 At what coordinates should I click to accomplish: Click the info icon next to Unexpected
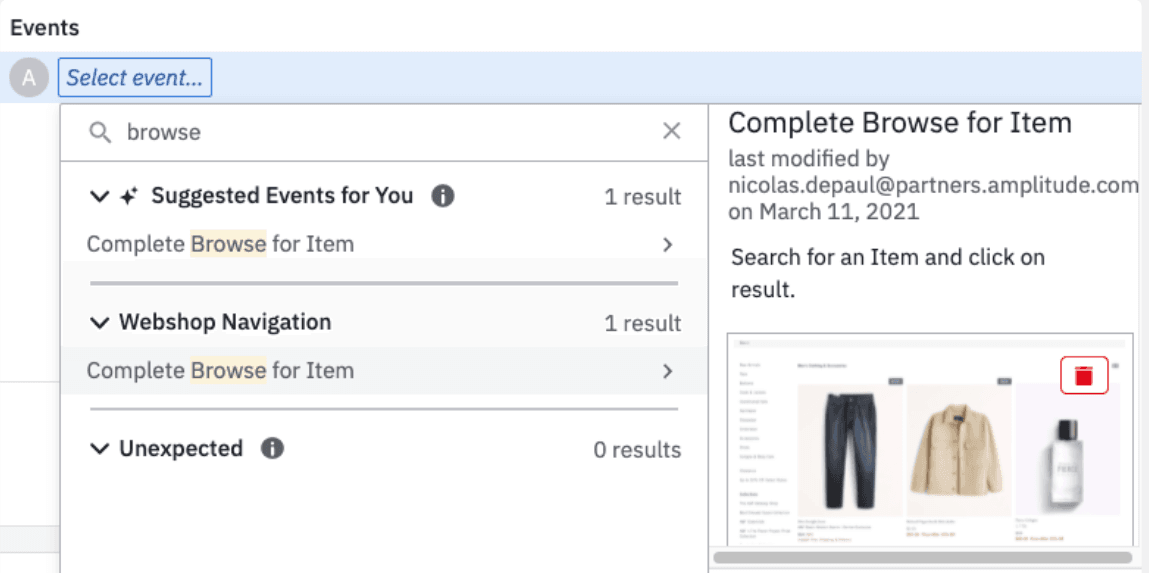click(272, 449)
